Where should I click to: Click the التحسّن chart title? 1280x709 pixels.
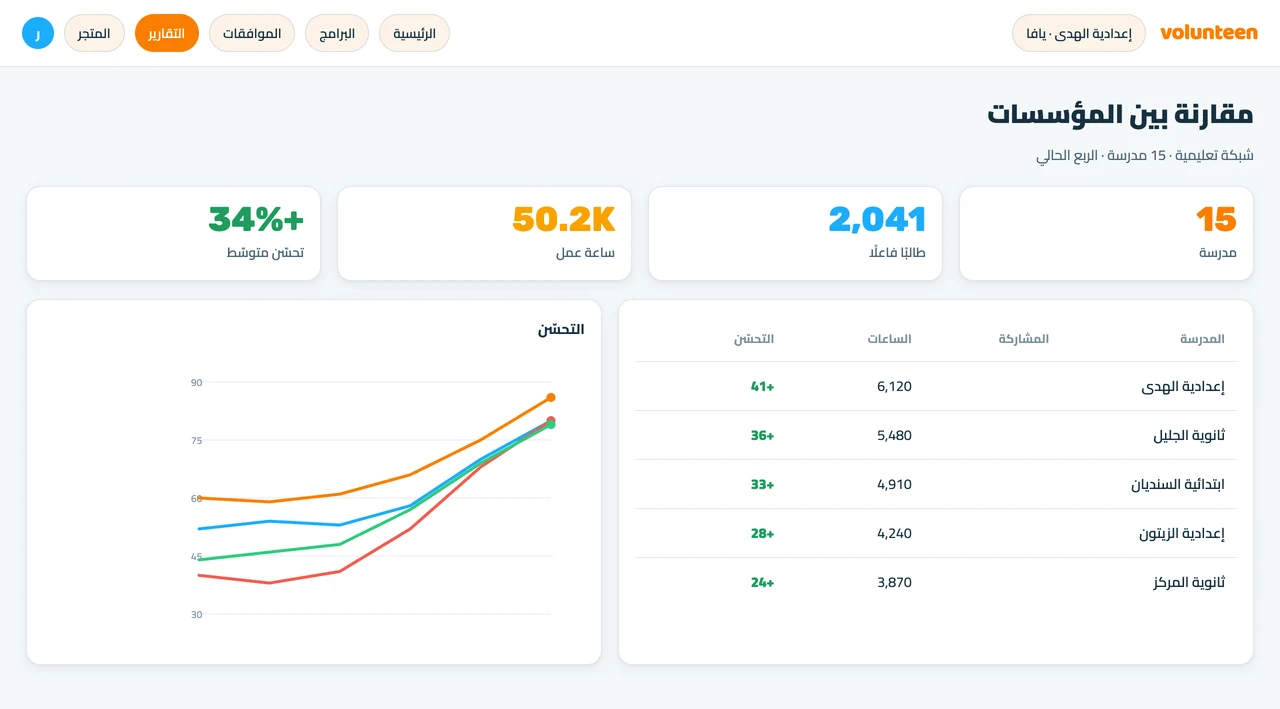tap(561, 329)
